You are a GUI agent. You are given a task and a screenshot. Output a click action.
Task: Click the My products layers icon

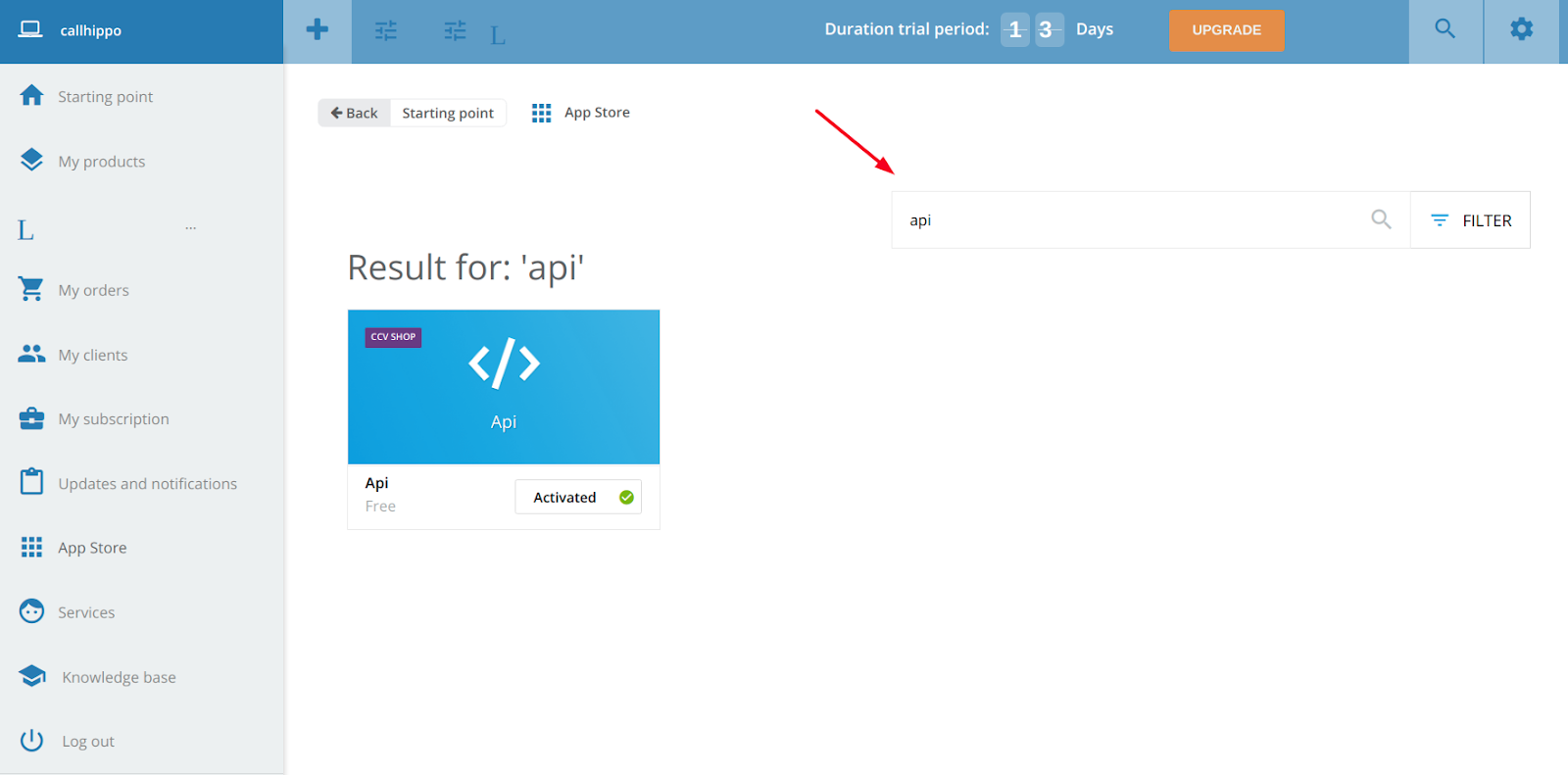[x=31, y=160]
